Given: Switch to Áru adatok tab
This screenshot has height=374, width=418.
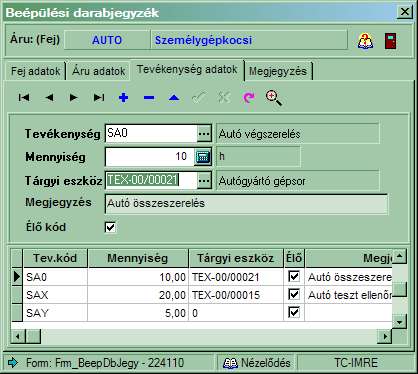Looking at the screenshot, I should [98, 71].
